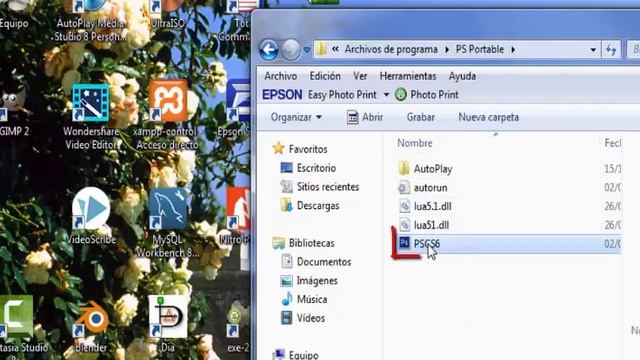The width and height of the screenshot is (640, 360).
Task: Open the recent pages dropdown arrow
Action: 307,50
